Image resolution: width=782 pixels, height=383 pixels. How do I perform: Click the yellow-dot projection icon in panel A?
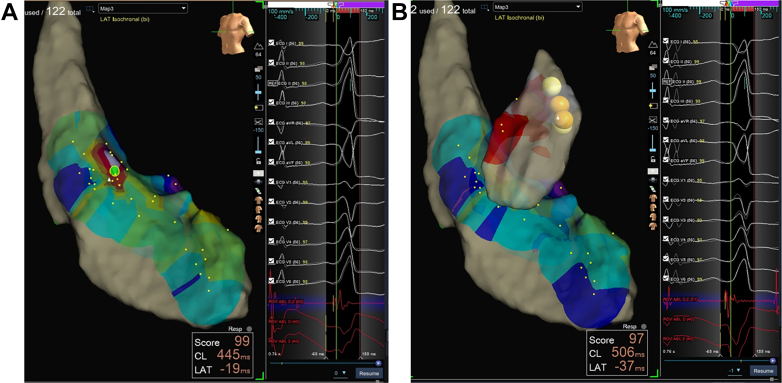258,107
